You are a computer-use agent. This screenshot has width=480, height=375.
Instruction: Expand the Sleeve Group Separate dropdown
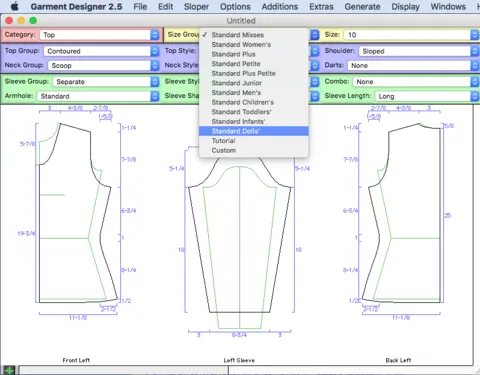(x=106, y=82)
